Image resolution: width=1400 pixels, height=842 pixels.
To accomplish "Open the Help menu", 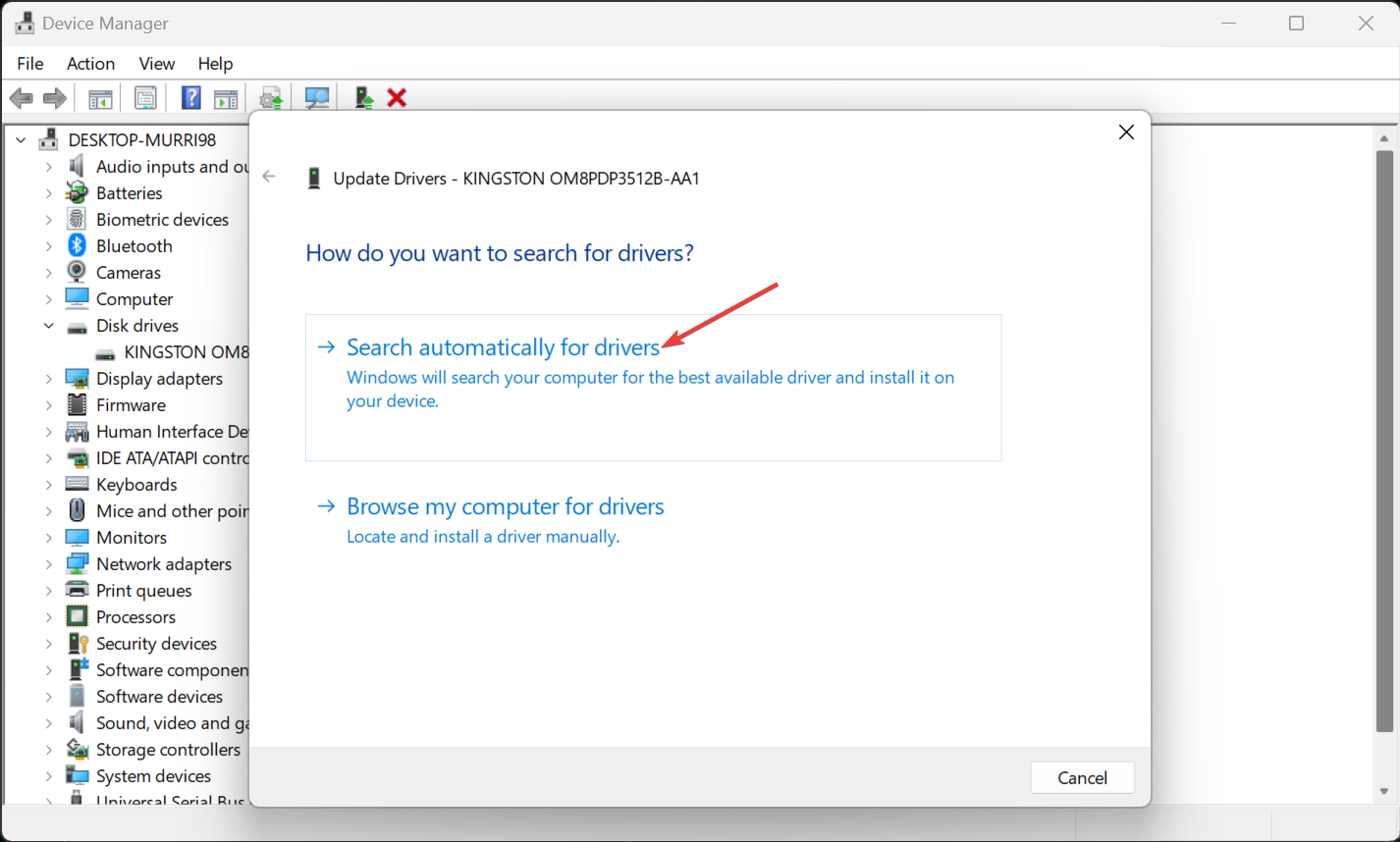I will pos(215,63).
